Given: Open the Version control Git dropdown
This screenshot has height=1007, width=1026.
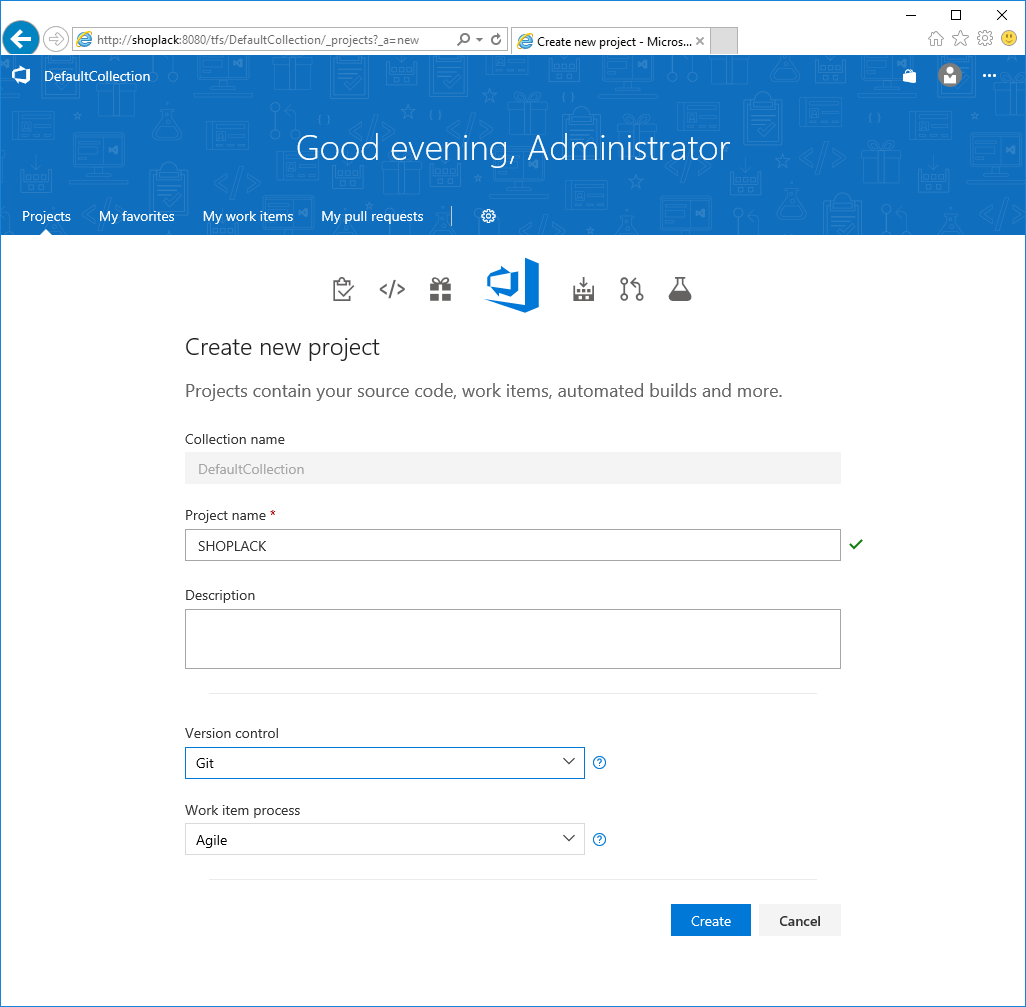Looking at the screenshot, I should (x=385, y=763).
